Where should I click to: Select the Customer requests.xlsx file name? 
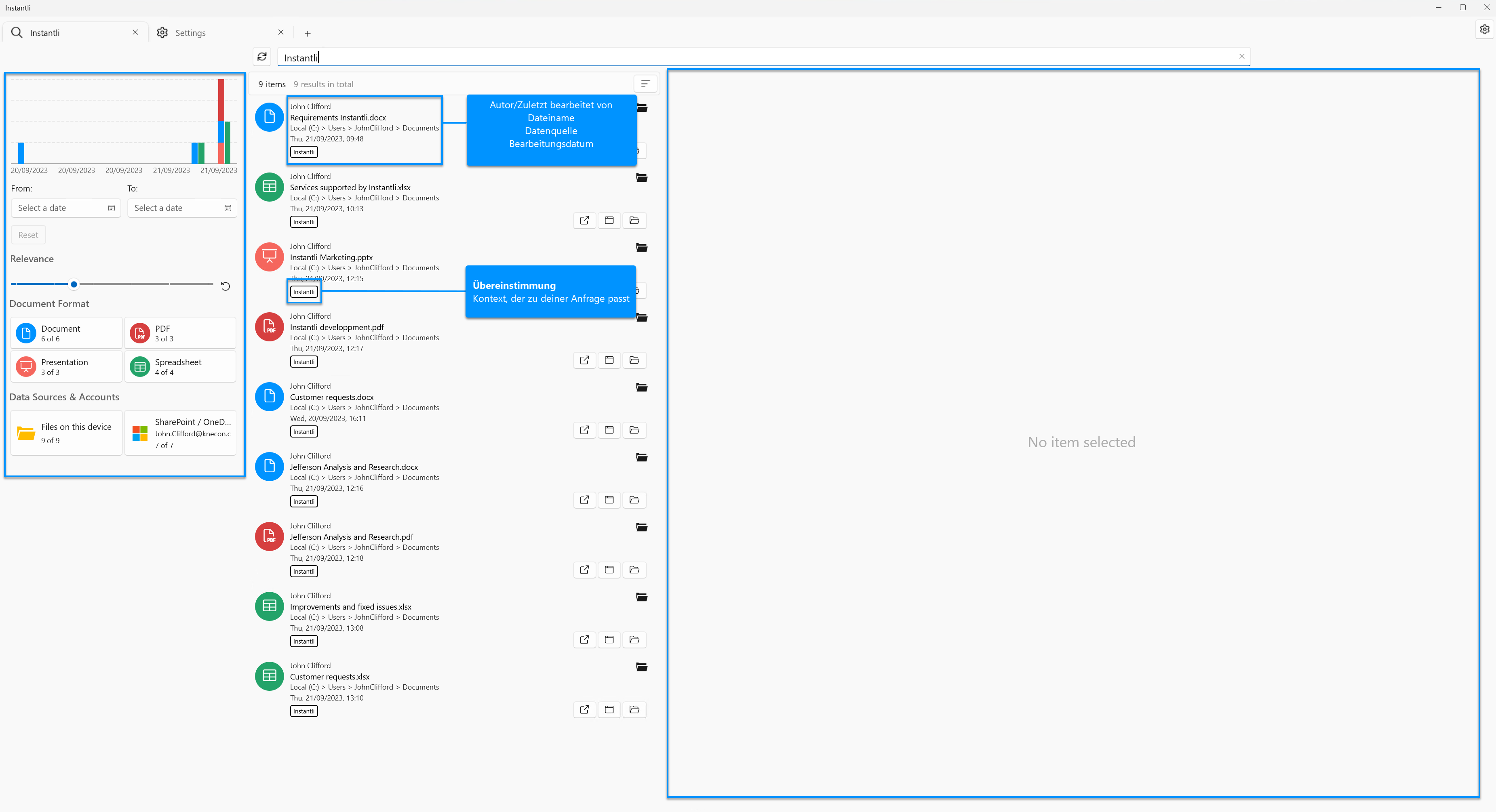pyautogui.click(x=329, y=677)
